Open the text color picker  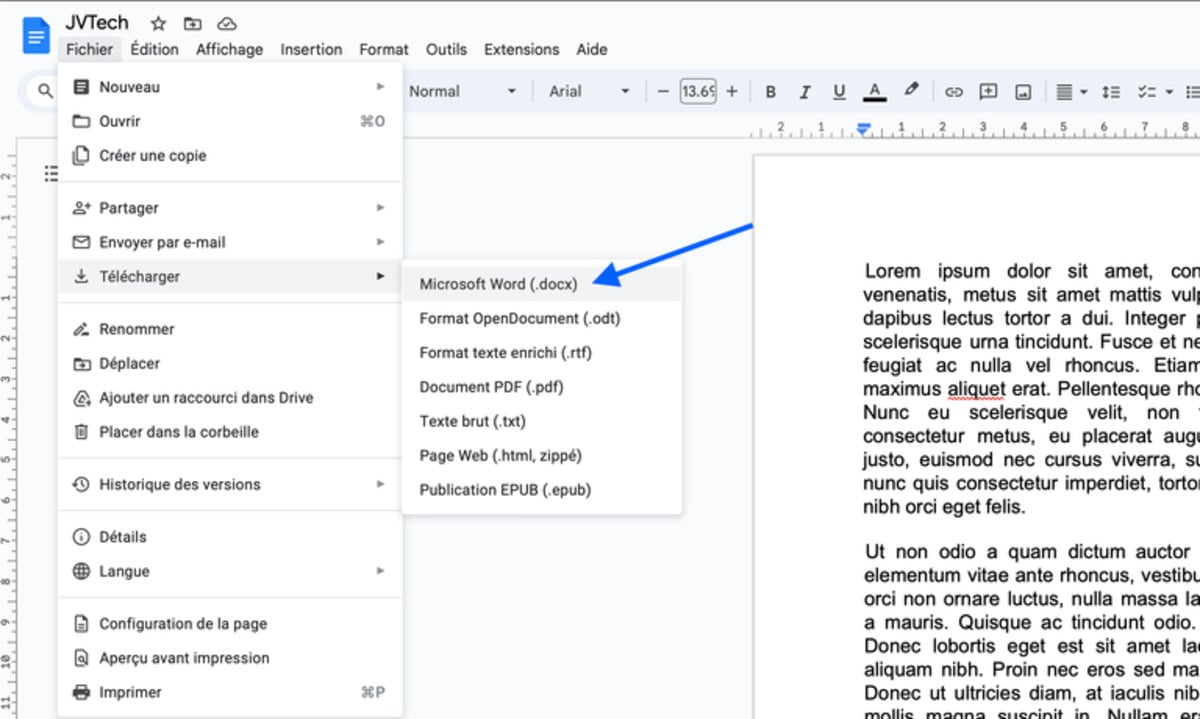coord(875,92)
